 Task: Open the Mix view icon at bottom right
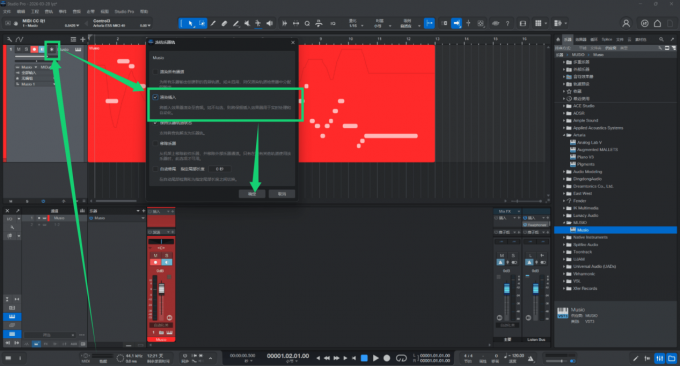click(x=660, y=358)
